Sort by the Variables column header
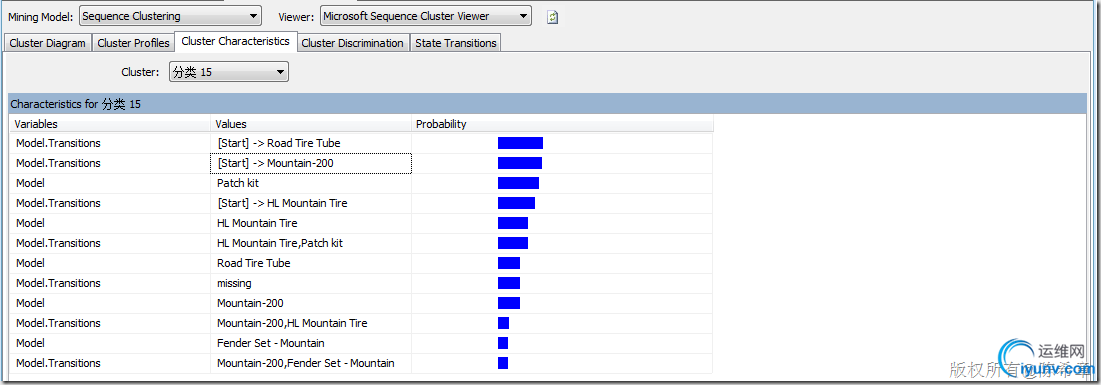Viewport: 1101px width, 385px height. point(110,124)
